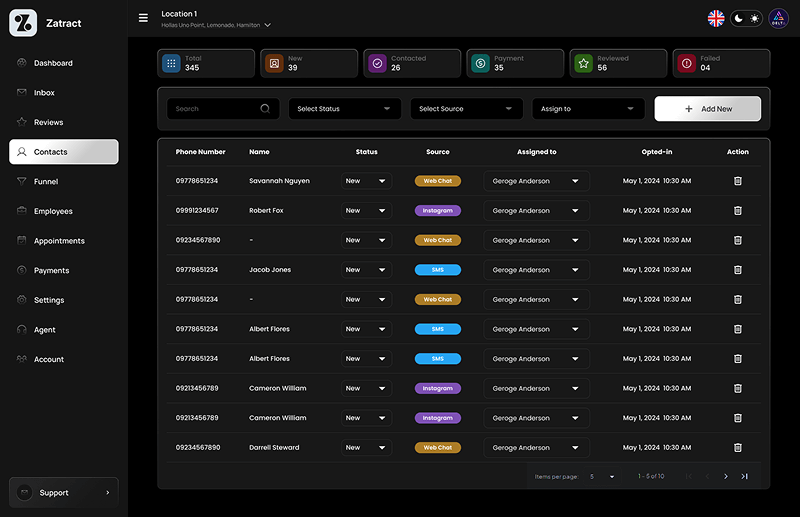Click the Add New button

(x=707, y=109)
